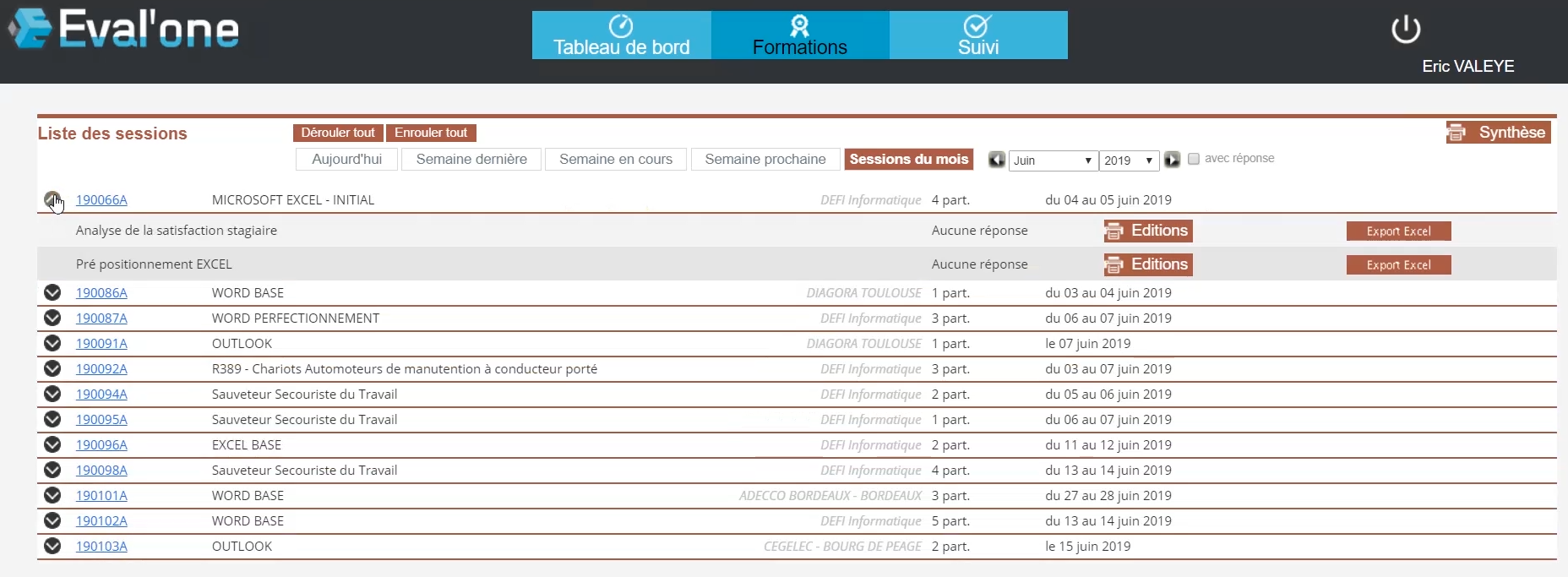Image resolution: width=1568 pixels, height=577 pixels.
Task: Export Excel for Pré positionnement EXCEL
Action: [x=1398, y=265]
